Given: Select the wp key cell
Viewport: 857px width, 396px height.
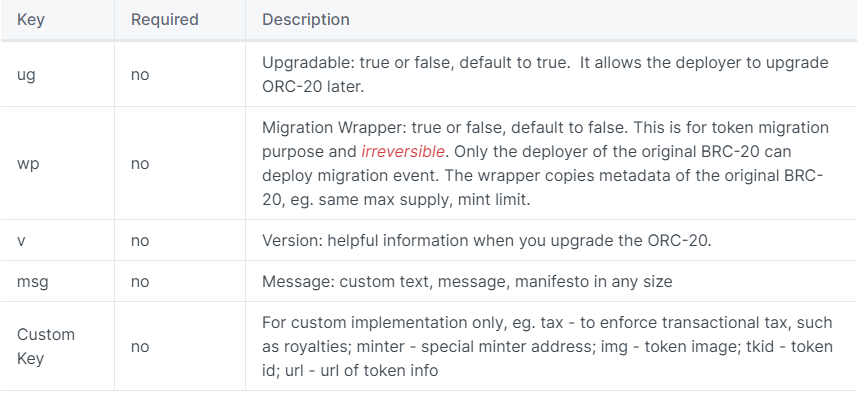Looking at the screenshot, I should (28, 164).
